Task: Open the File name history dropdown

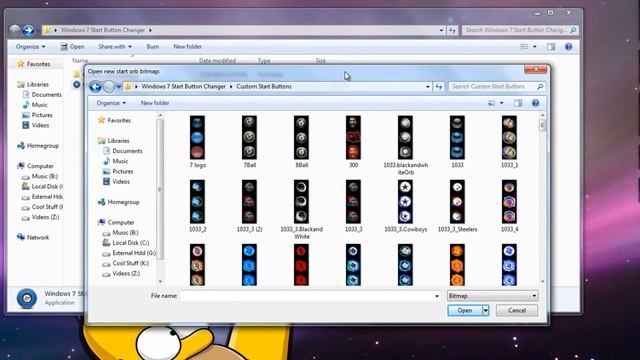Action: click(437, 296)
